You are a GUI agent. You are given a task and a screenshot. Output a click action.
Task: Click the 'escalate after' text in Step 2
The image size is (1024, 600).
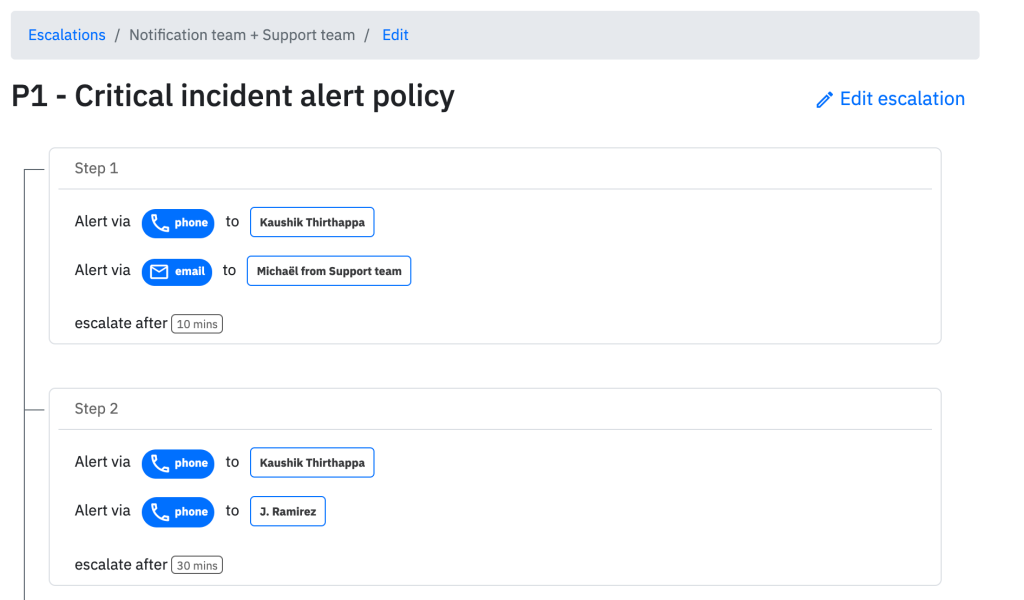point(121,565)
